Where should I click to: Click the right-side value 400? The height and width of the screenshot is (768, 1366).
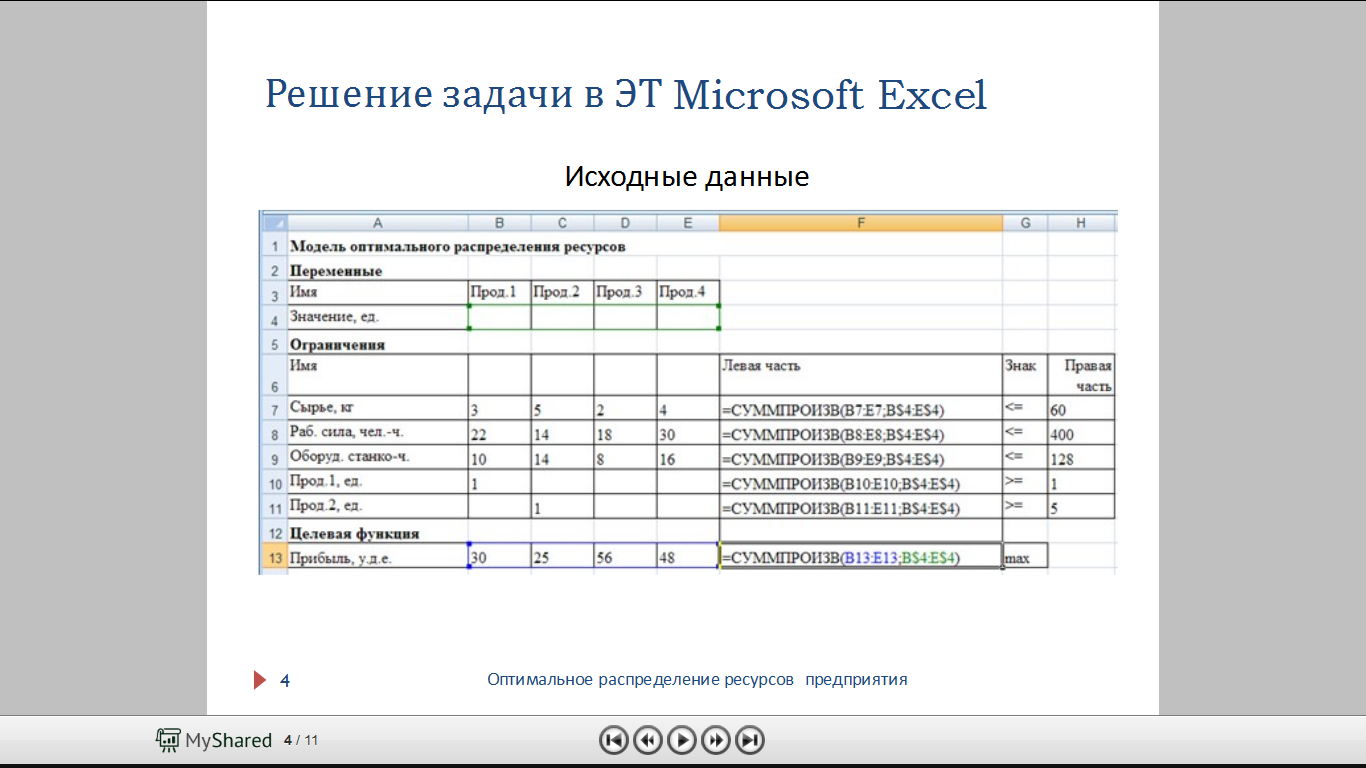pos(1080,433)
